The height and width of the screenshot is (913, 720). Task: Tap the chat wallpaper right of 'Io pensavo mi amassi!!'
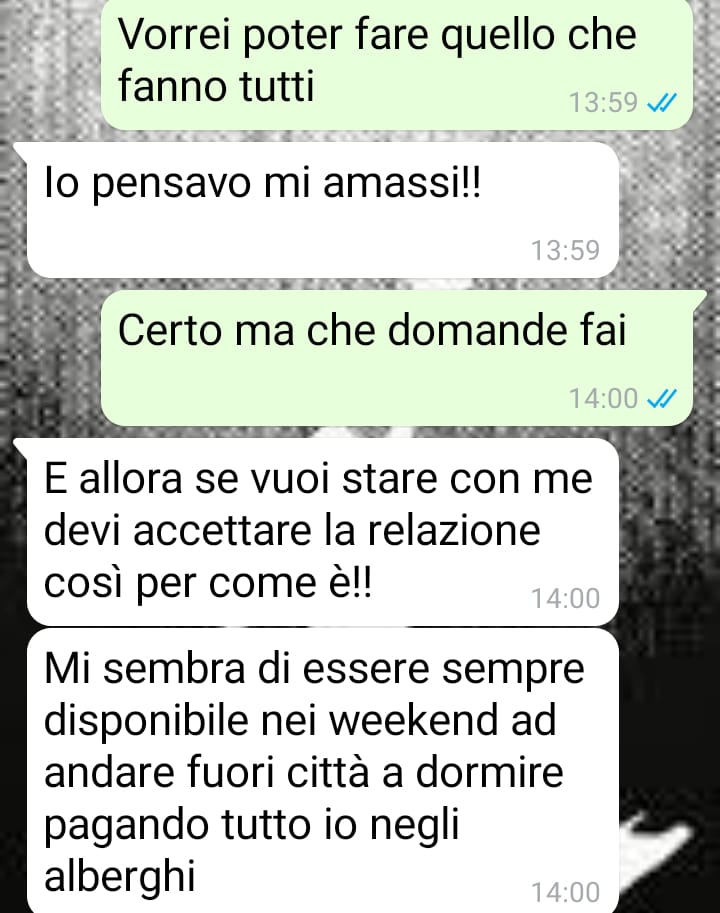click(669, 210)
